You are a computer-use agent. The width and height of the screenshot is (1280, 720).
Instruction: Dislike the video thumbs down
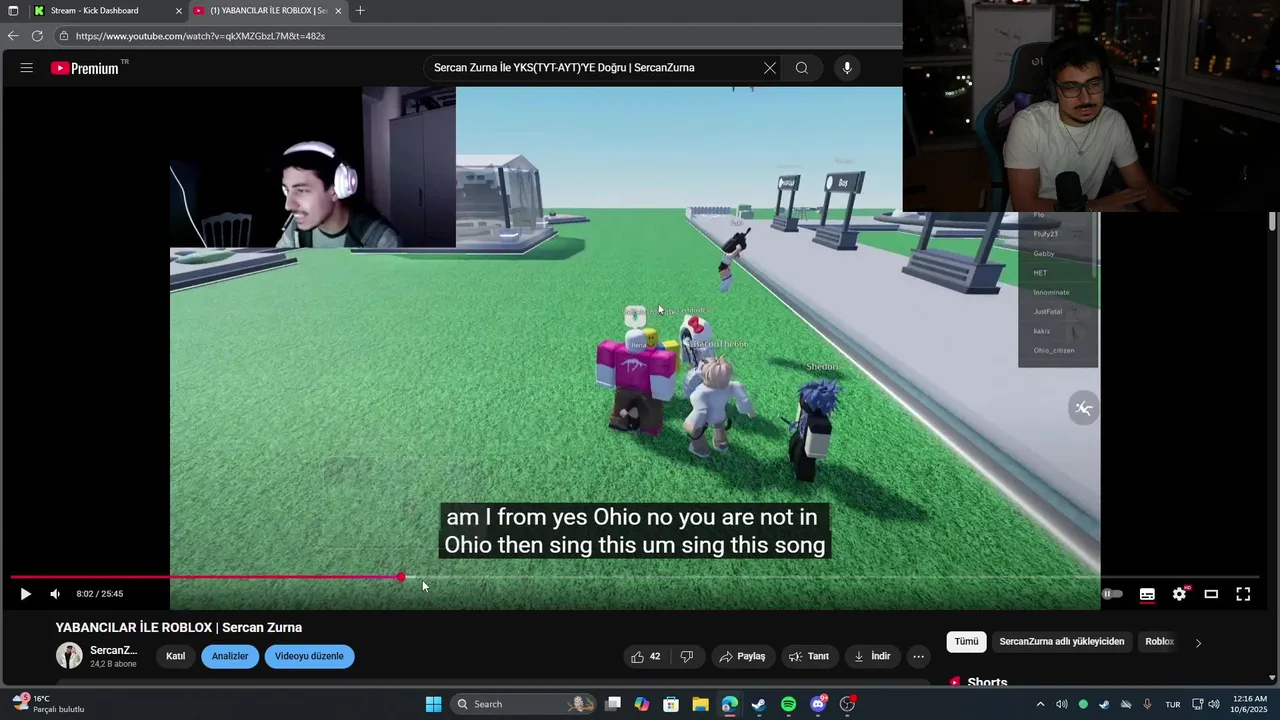[687, 656]
